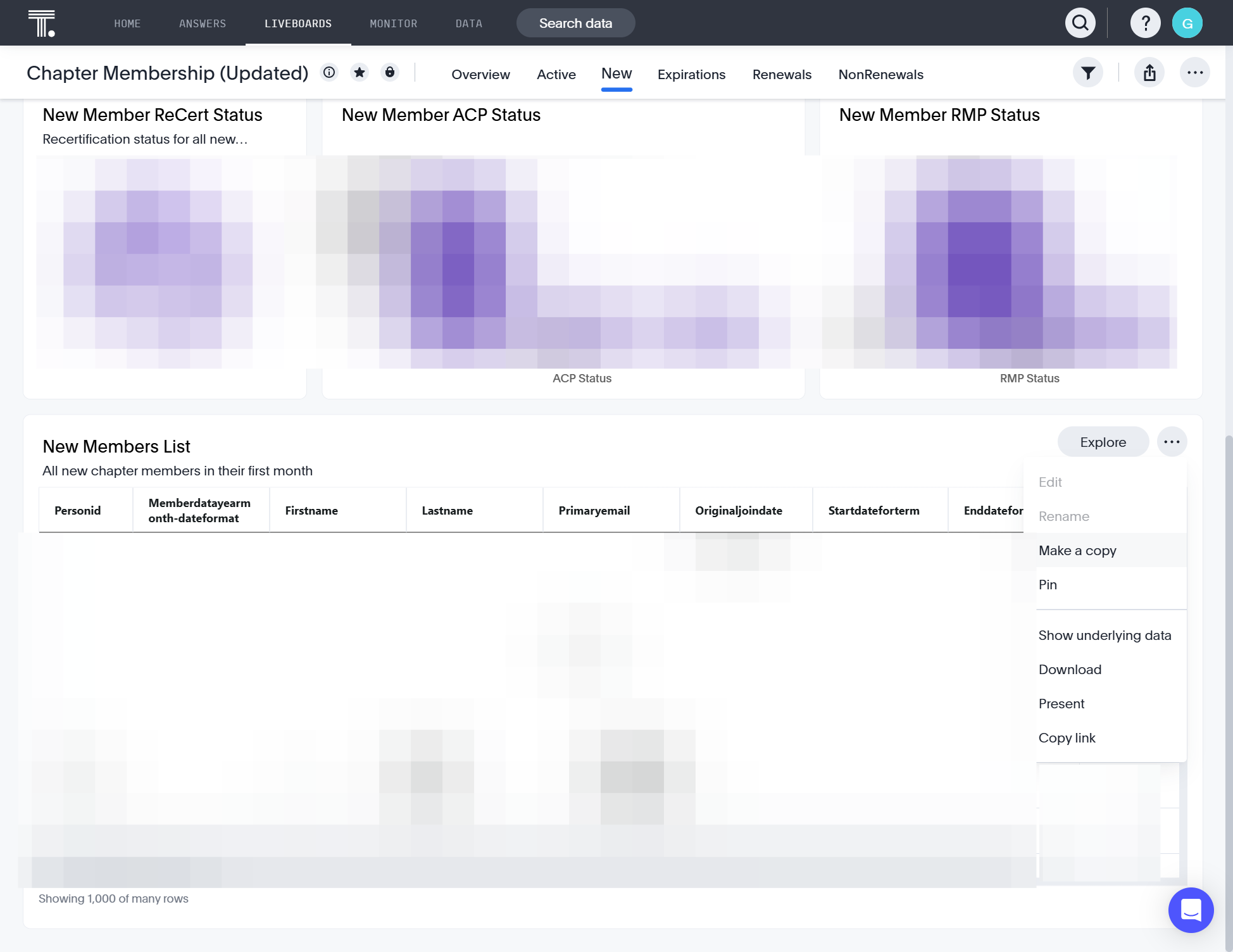This screenshot has height=952, width=1233.
Task: Open DATA in top navigation
Action: click(x=469, y=23)
